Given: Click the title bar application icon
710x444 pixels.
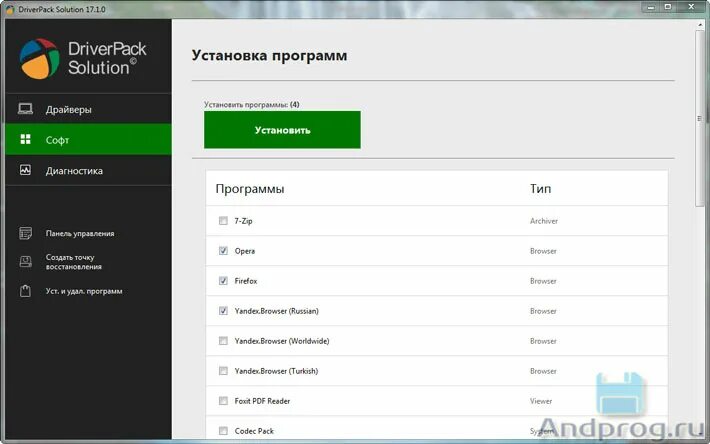Looking at the screenshot, I should pos(10,9).
